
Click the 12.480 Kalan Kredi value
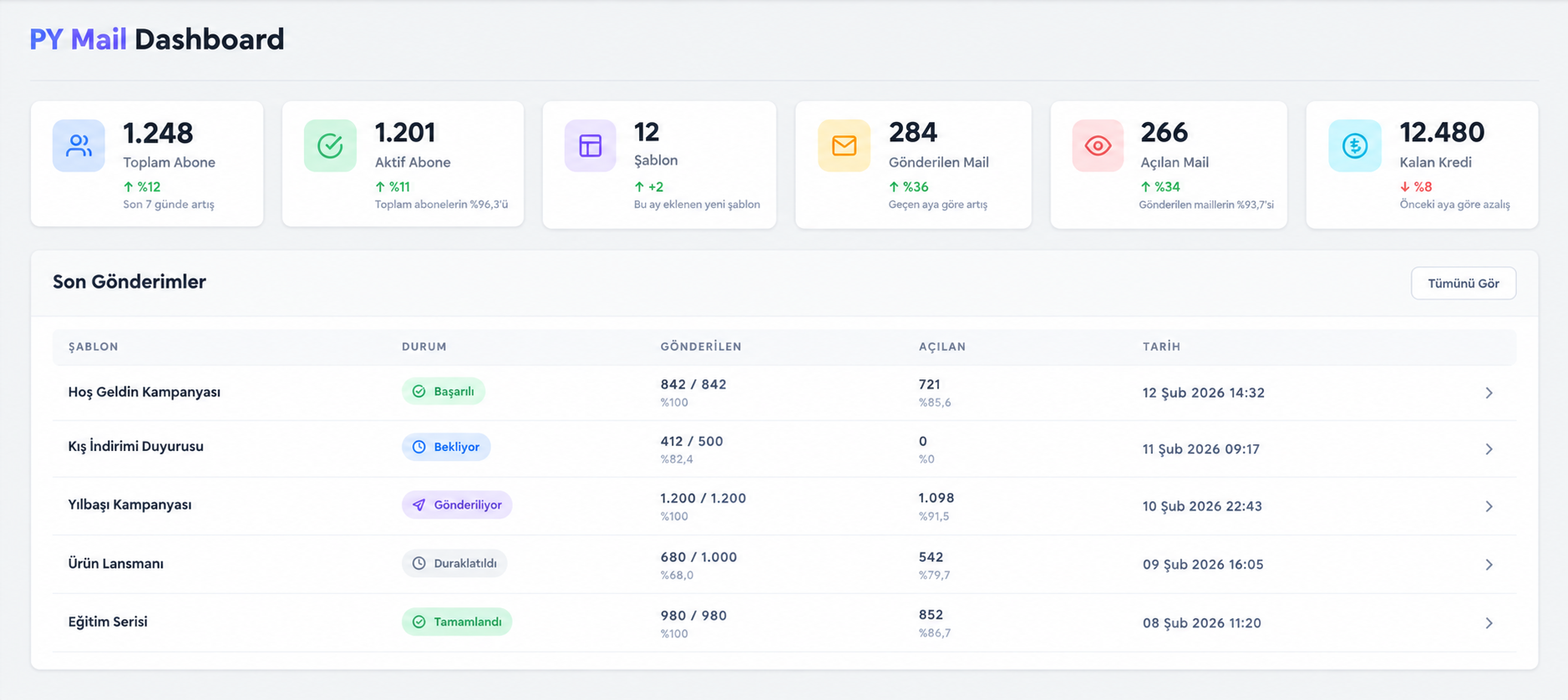pos(1442,132)
